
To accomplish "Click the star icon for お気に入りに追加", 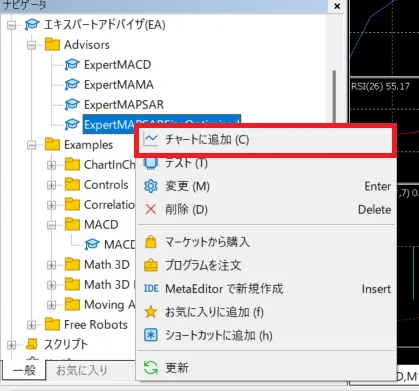I will click(x=150, y=312).
